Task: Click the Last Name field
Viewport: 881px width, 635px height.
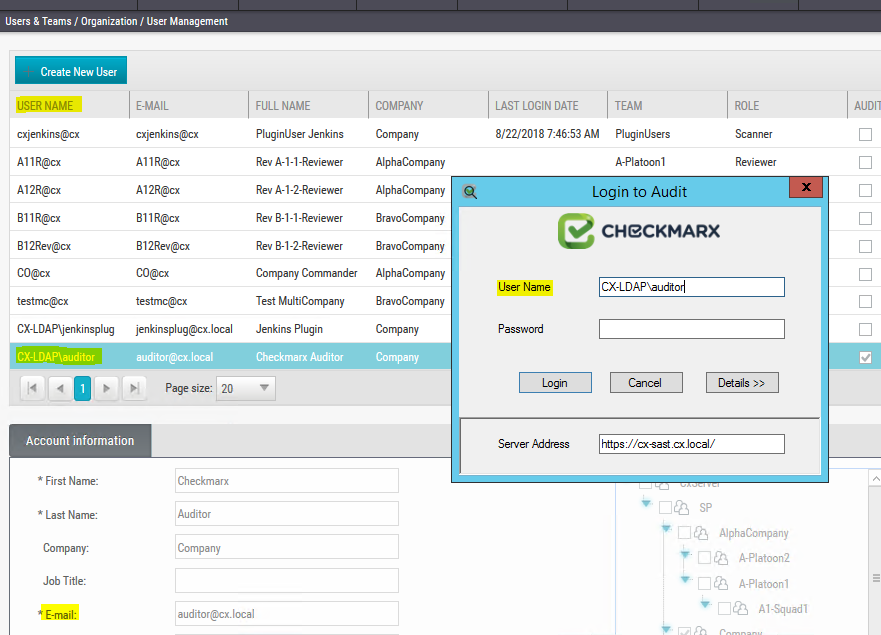Action: point(287,514)
